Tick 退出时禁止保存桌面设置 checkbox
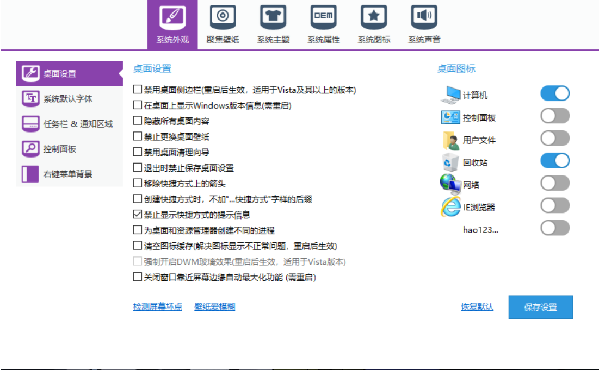This screenshot has height=370, width=599. coord(137,168)
